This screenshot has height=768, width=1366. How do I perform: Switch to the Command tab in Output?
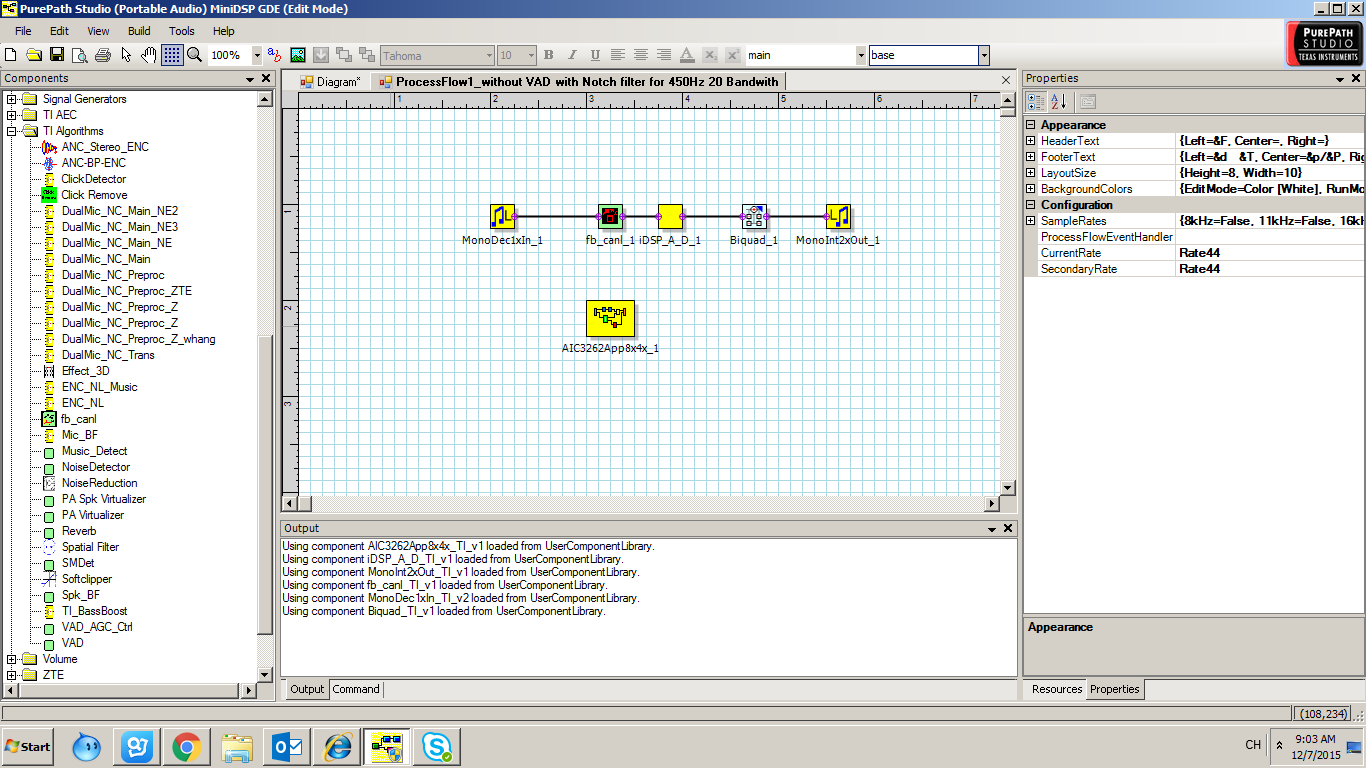(x=356, y=689)
